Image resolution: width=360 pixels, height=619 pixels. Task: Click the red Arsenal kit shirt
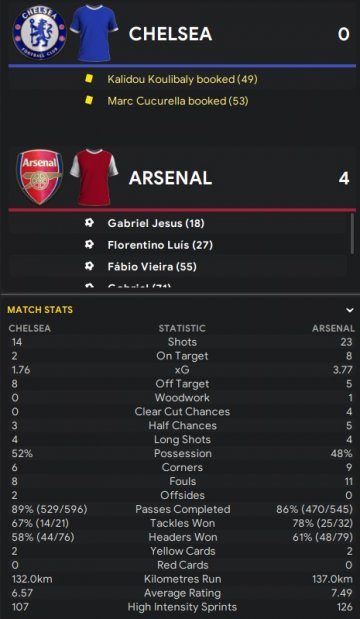pyautogui.click(x=94, y=177)
